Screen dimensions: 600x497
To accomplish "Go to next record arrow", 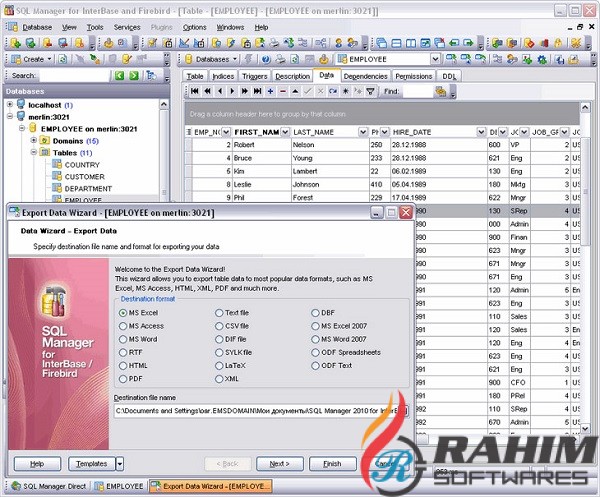I will pos(232,91).
